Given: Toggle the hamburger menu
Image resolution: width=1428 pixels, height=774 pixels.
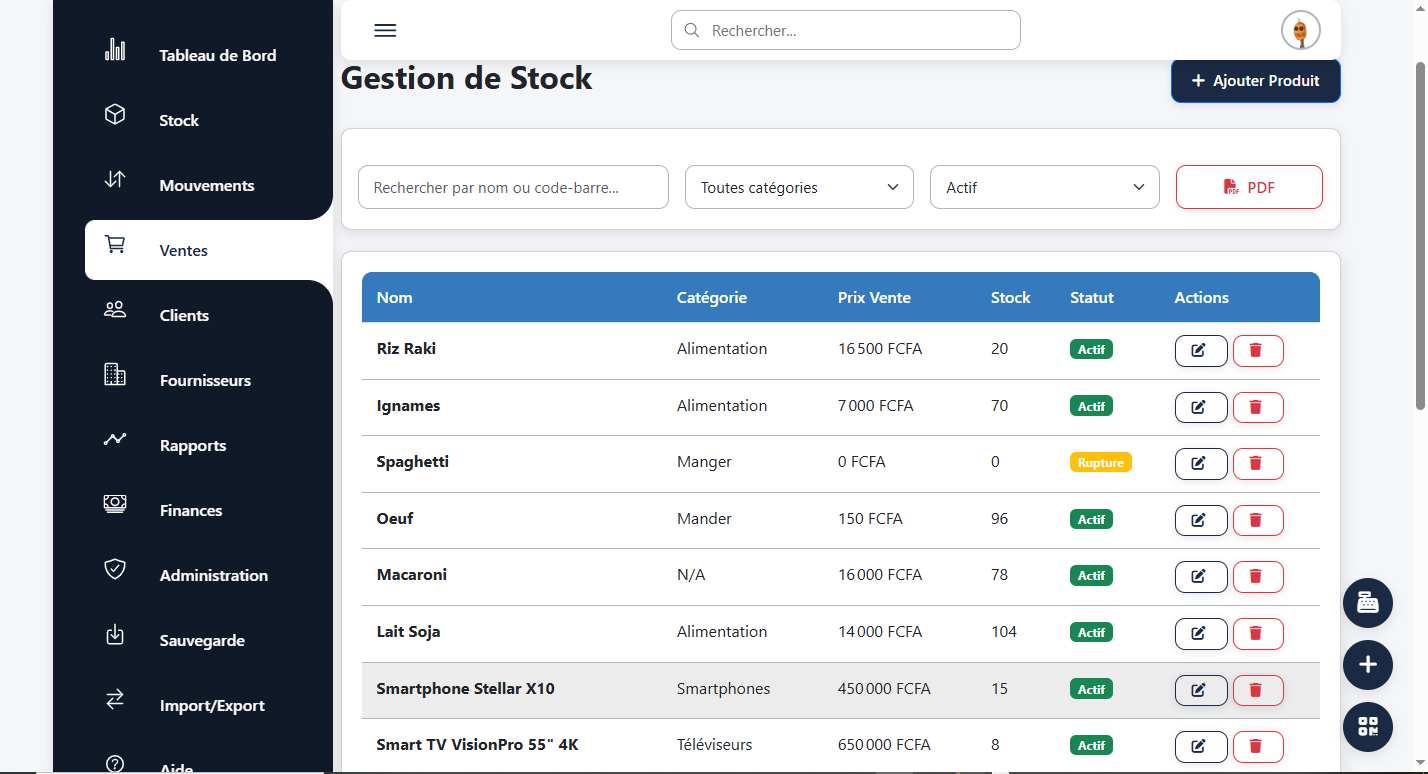Looking at the screenshot, I should pos(385,30).
